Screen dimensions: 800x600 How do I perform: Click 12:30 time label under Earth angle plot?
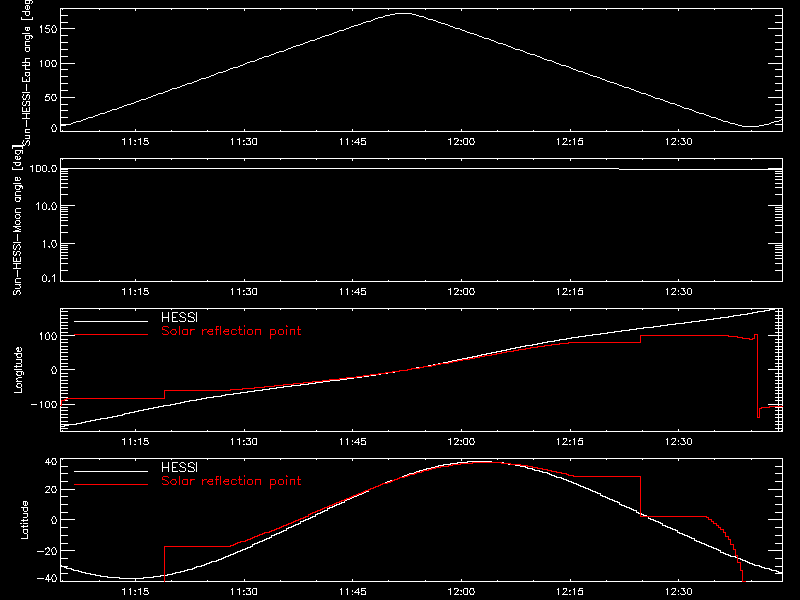coord(679,141)
